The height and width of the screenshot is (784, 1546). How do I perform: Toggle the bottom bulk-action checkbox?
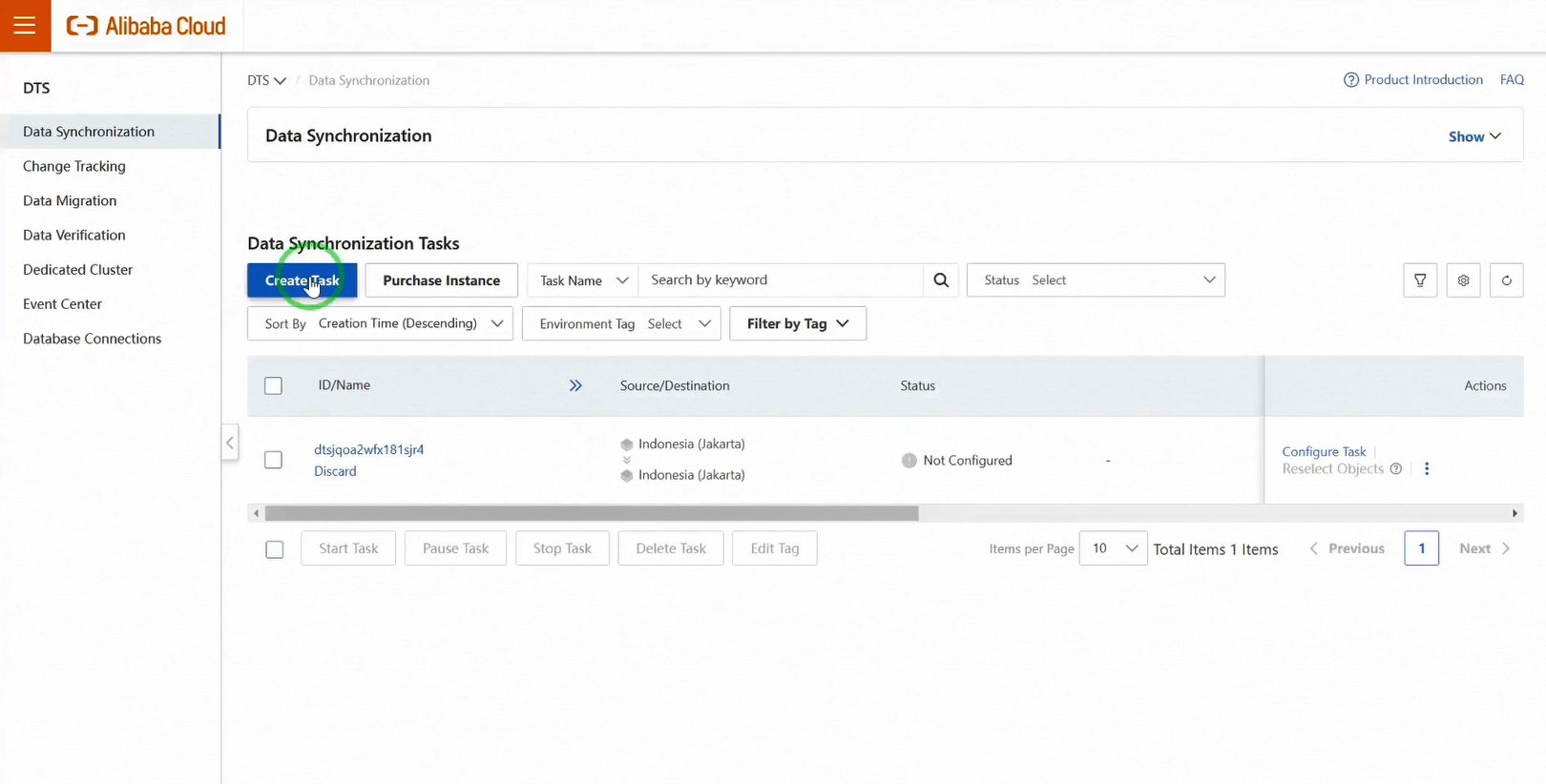[x=274, y=549]
